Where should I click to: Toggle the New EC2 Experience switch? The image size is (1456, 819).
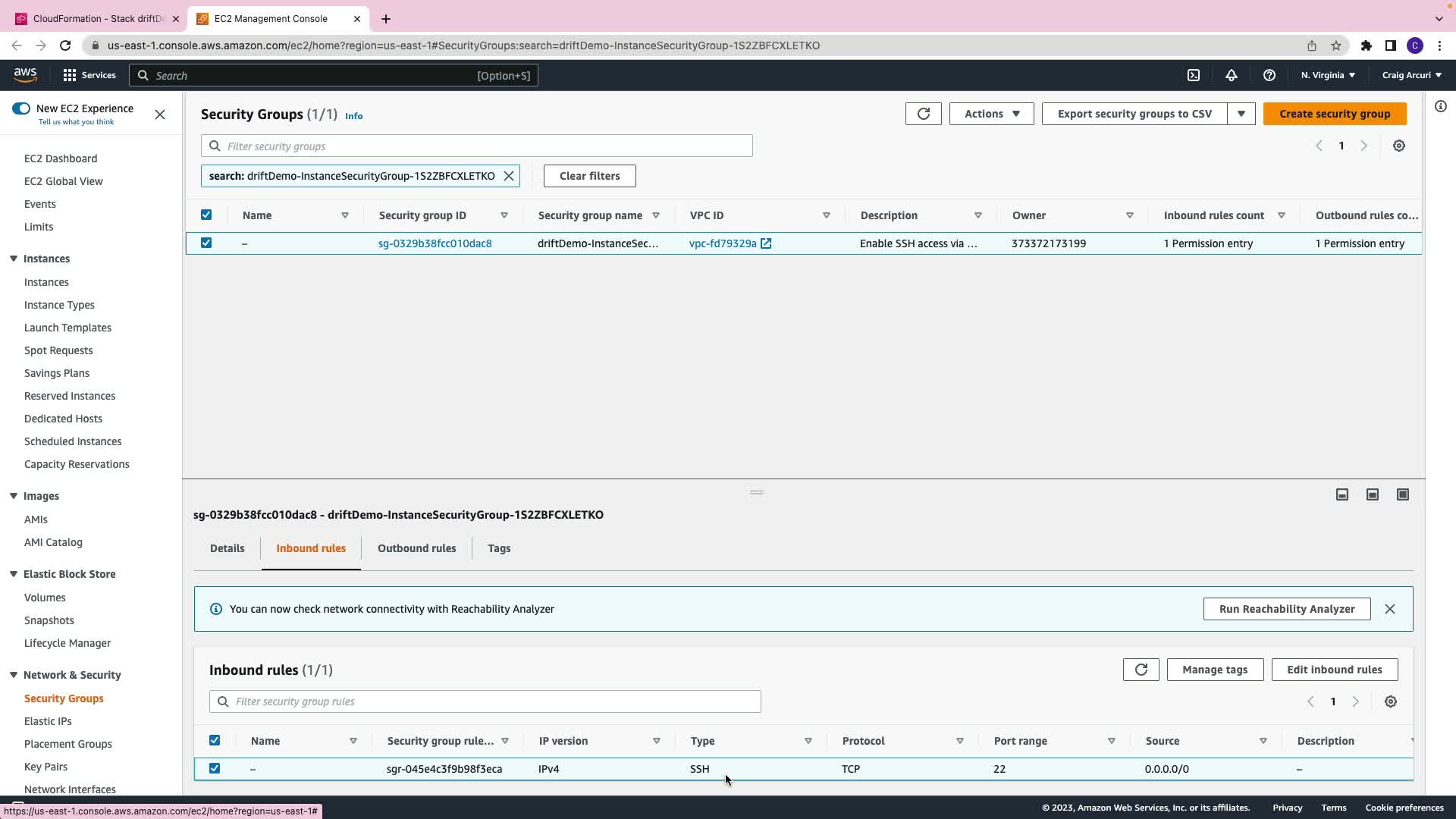point(21,108)
